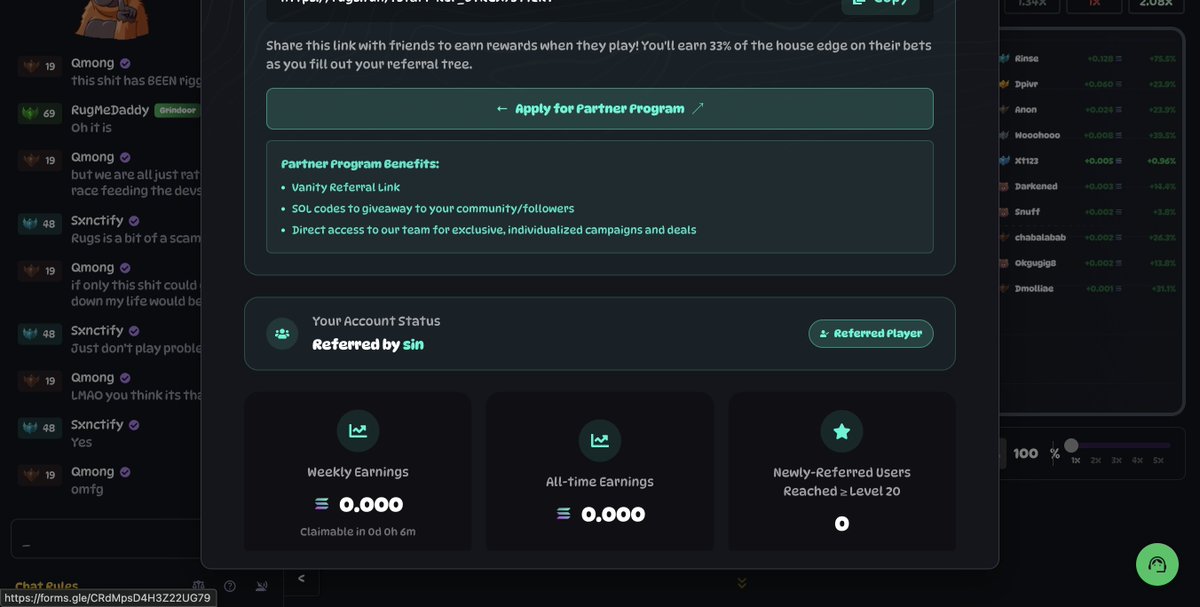The image size is (1200, 607).
Task: Click the rank icon beside Darkened
Action: (x=1004, y=186)
